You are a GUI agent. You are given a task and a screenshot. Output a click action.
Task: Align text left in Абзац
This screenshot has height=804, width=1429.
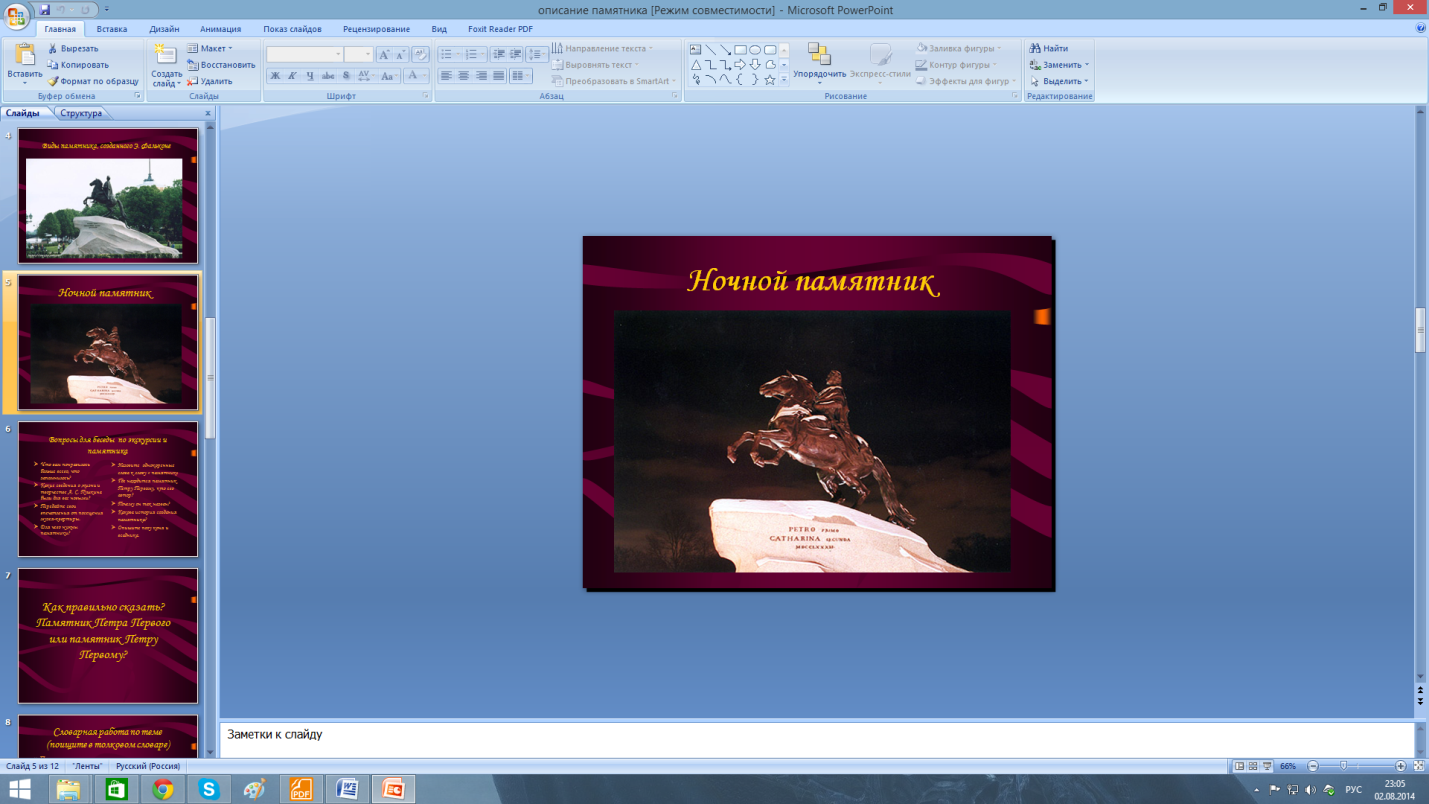point(446,76)
